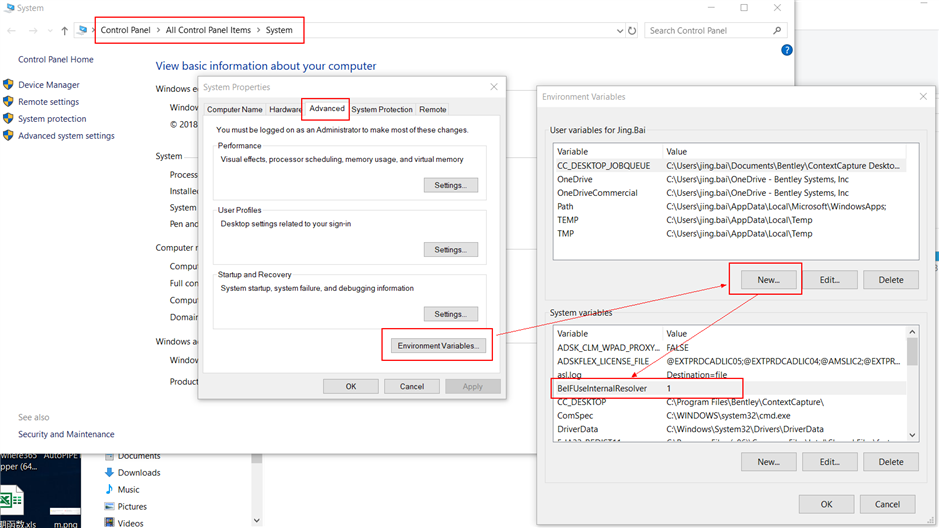Switch to Computer Name tab
The width and height of the screenshot is (939, 528).
pos(234,110)
